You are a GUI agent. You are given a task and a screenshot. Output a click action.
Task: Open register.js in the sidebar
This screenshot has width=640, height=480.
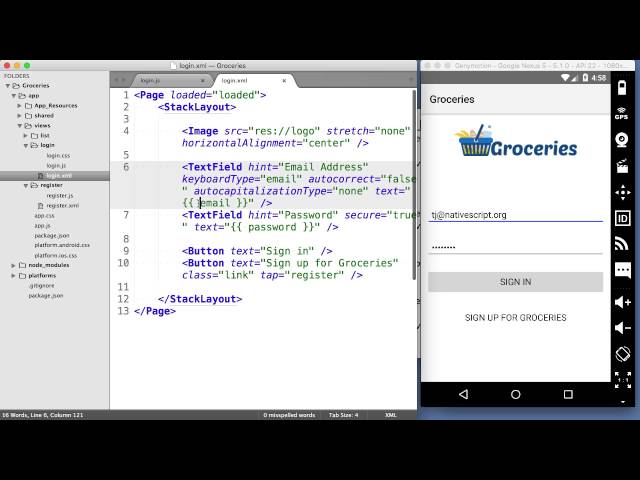tap(60, 196)
